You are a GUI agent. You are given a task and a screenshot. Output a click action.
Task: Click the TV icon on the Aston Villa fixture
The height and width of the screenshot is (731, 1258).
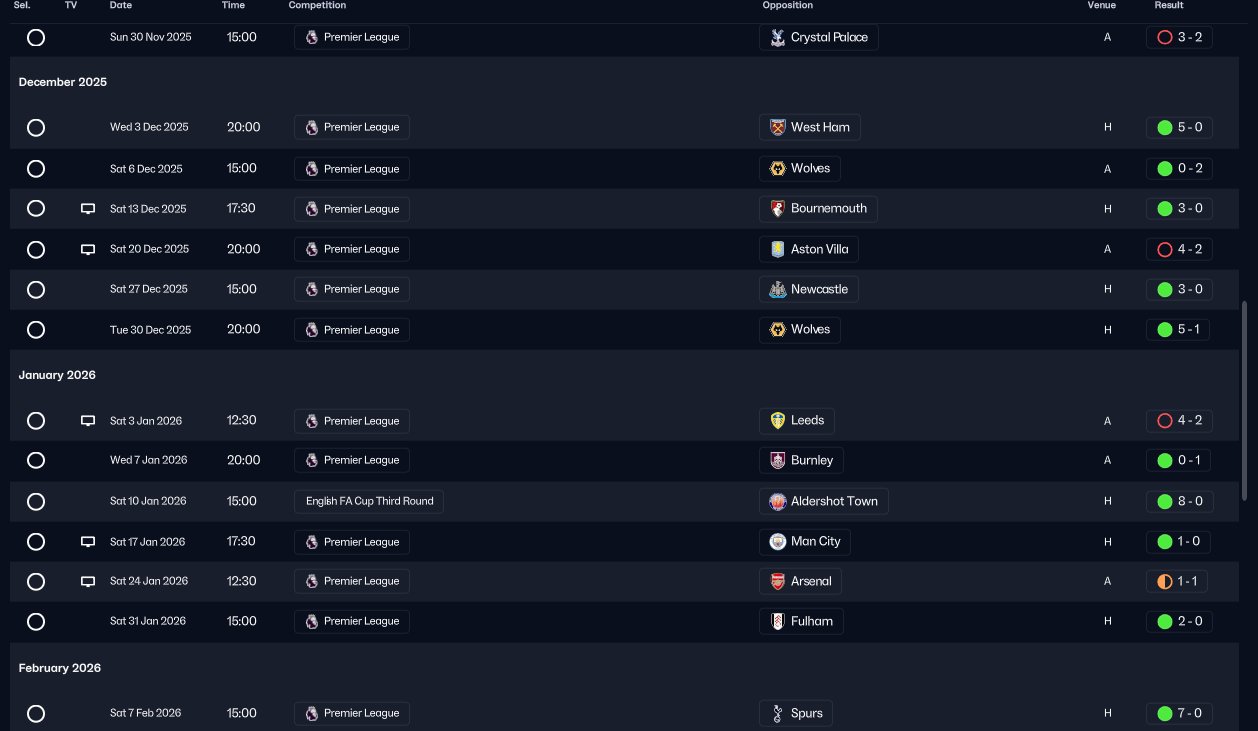[x=88, y=249]
